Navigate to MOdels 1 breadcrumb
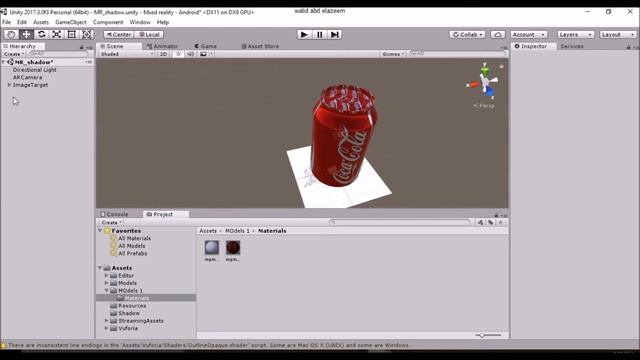The height and width of the screenshot is (360, 640). [237, 231]
